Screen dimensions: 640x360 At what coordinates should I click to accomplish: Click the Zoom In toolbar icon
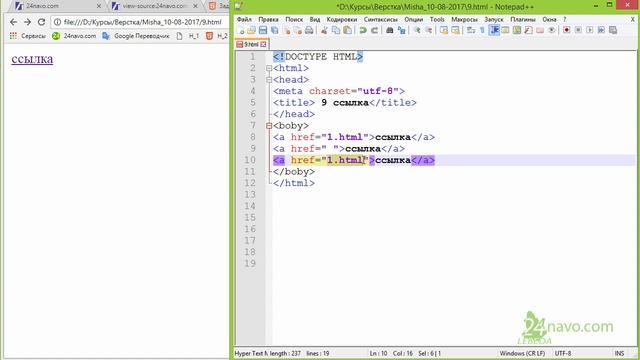[x=417, y=30]
